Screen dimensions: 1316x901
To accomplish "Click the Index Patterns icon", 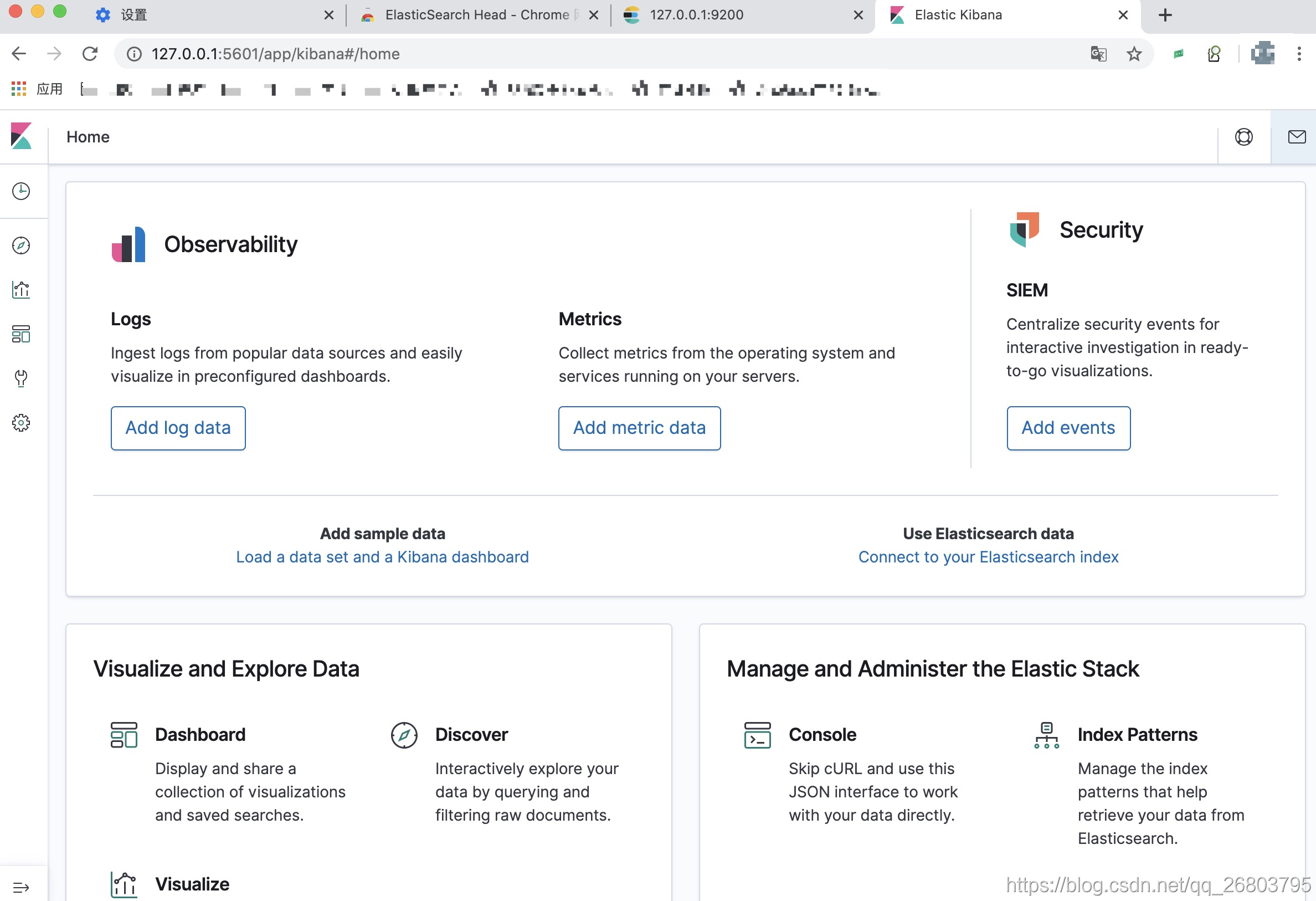I will click(x=1046, y=735).
